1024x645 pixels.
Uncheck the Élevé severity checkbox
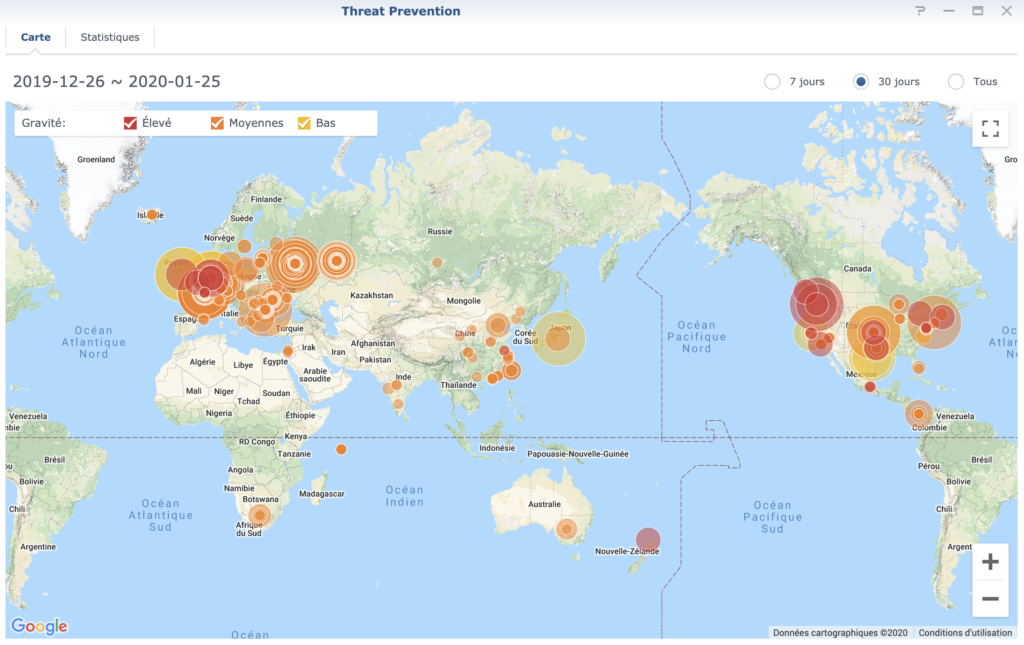point(131,123)
